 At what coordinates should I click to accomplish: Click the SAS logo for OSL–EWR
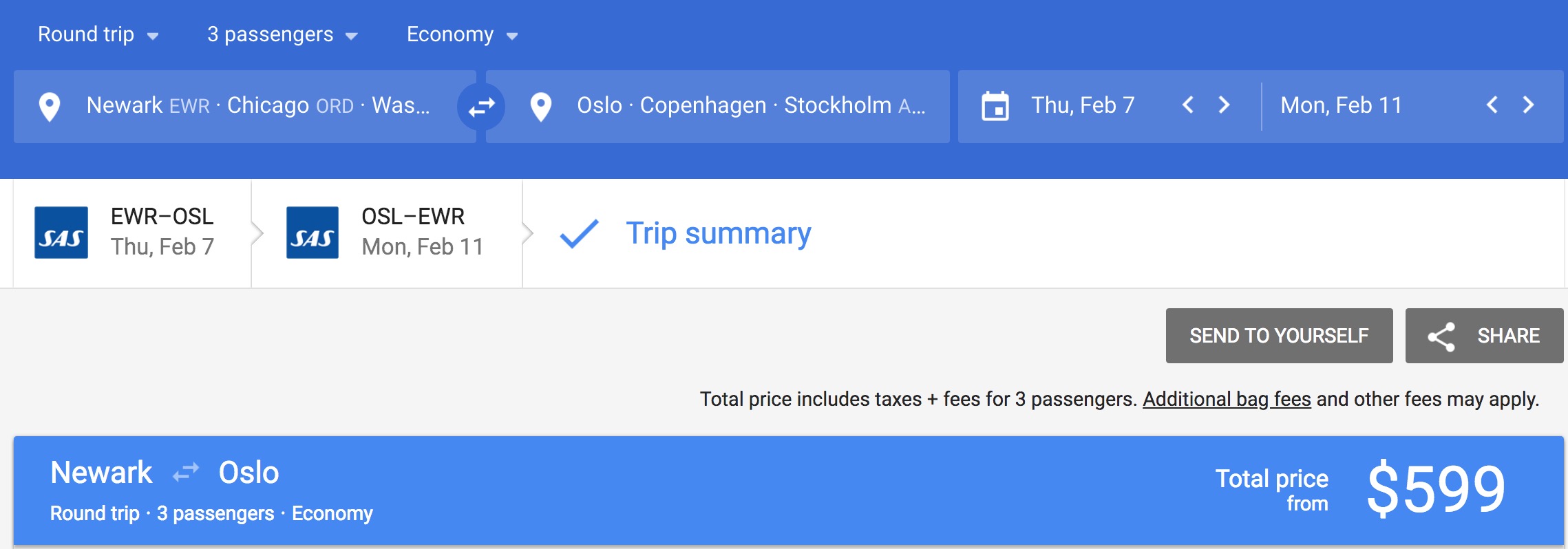point(312,233)
